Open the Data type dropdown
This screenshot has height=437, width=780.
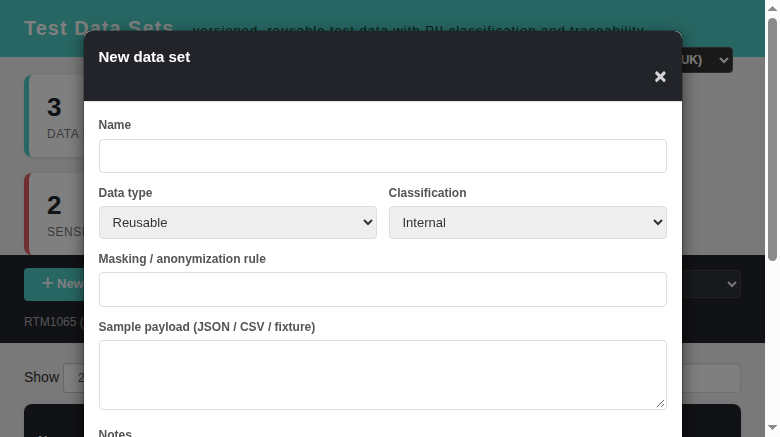tap(238, 222)
